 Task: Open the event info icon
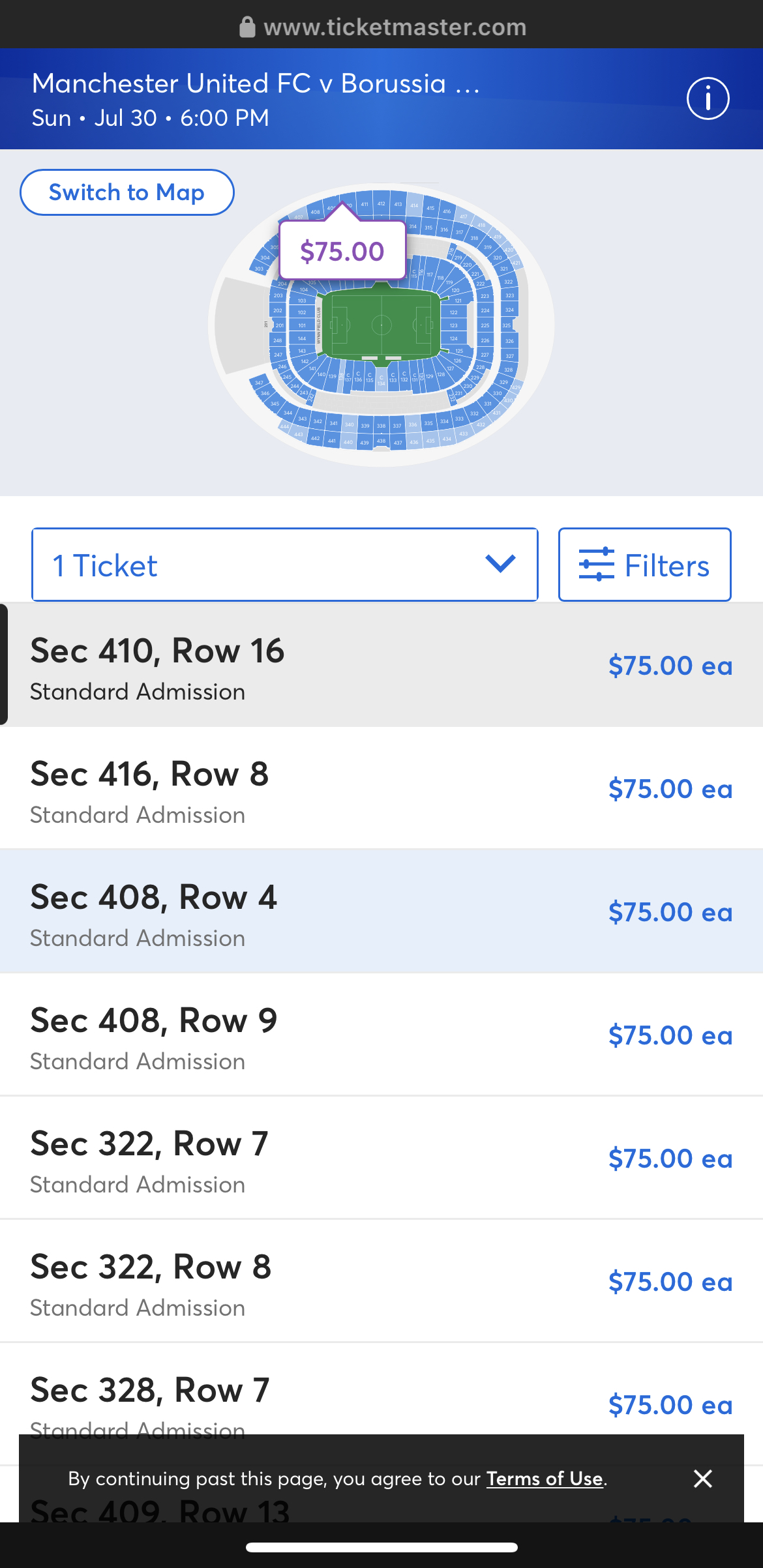coord(708,98)
